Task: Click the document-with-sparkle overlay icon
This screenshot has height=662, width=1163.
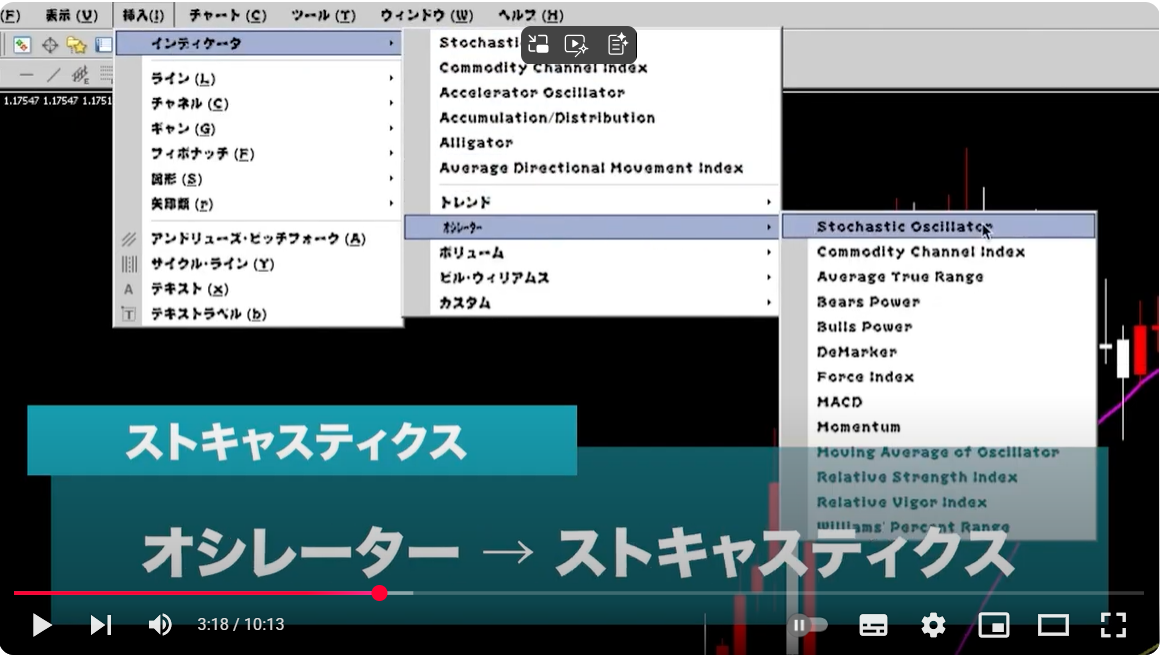Action: [617, 45]
